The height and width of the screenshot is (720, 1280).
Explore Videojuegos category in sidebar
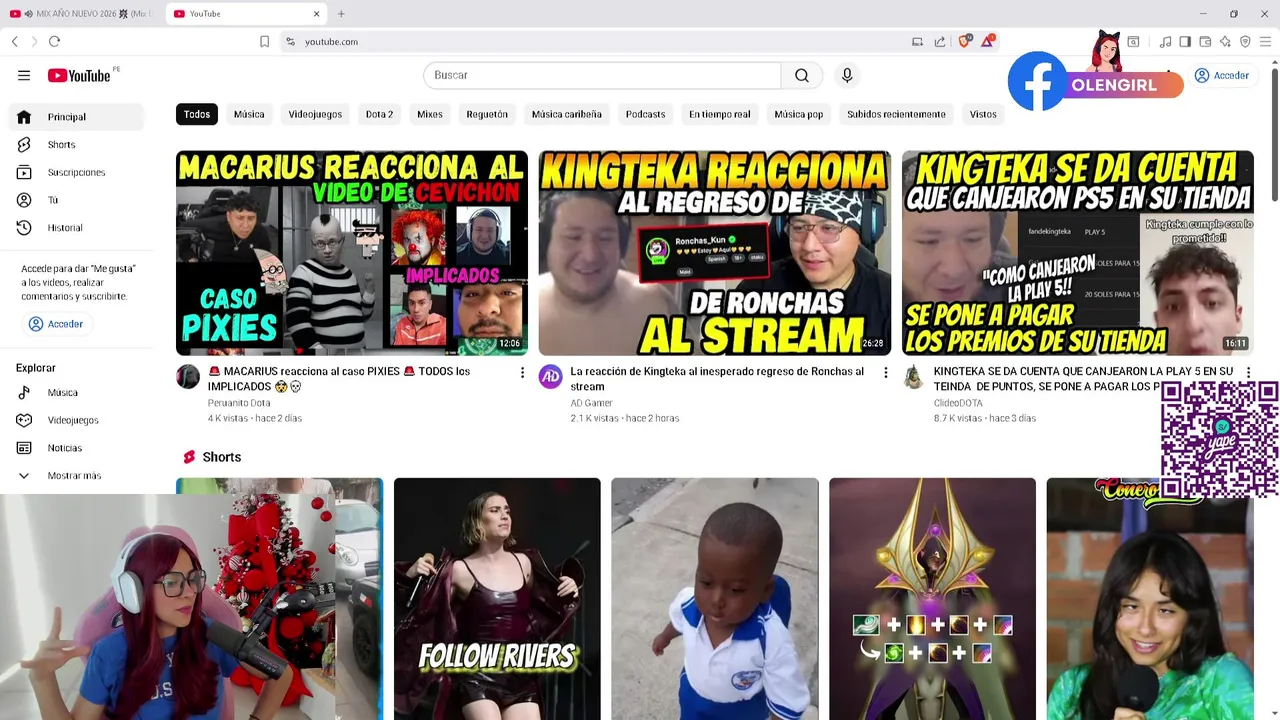click(76, 420)
